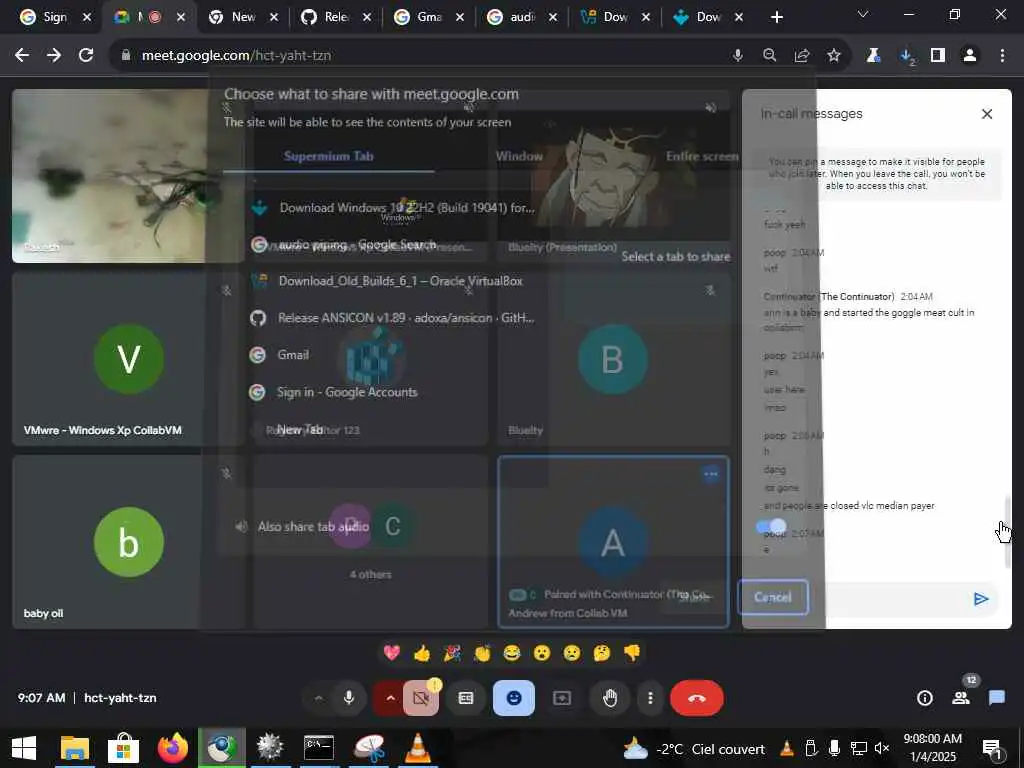Screen dimensions: 1024x768
Task: Expand video settings chevron beside camera
Action: tap(390, 698)
